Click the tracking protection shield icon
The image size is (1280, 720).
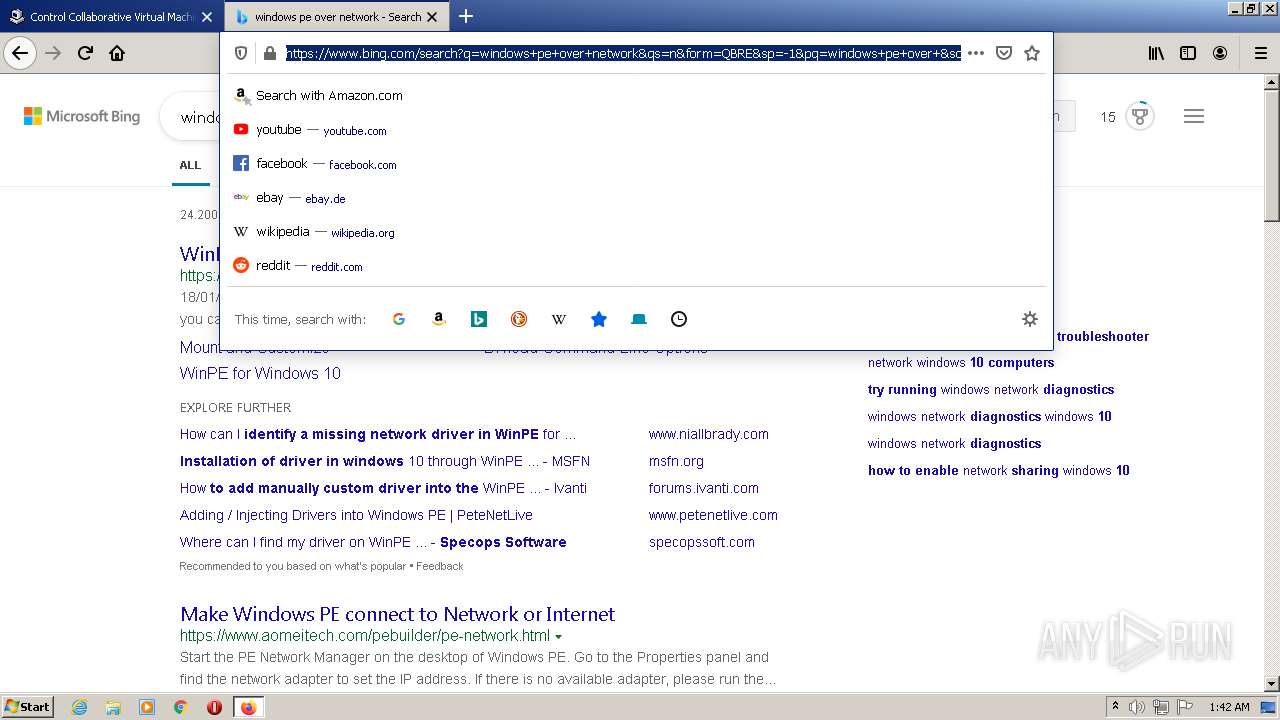(x=241, y=53)
